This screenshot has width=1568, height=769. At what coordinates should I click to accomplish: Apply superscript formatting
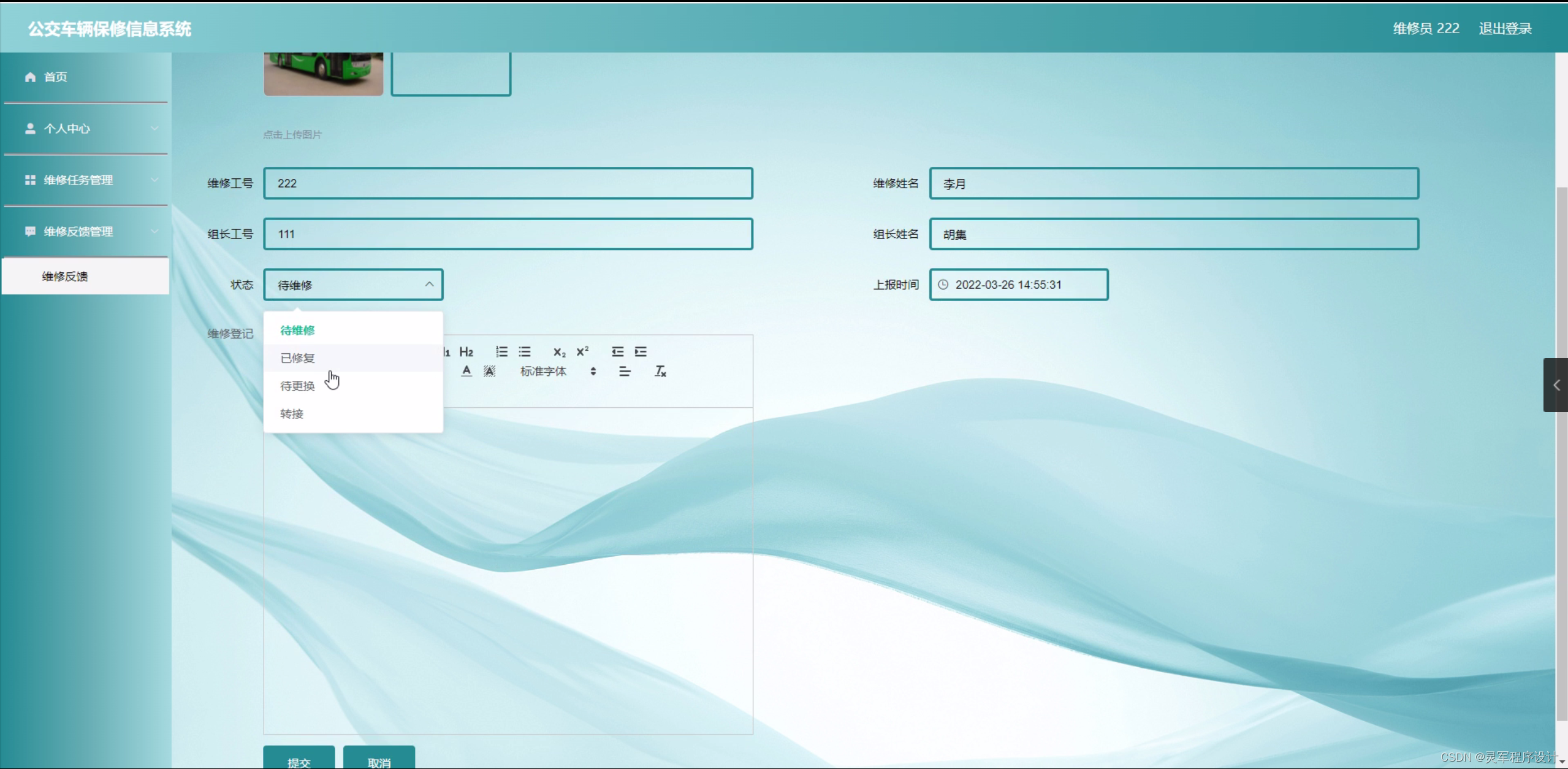pos(582,351)
